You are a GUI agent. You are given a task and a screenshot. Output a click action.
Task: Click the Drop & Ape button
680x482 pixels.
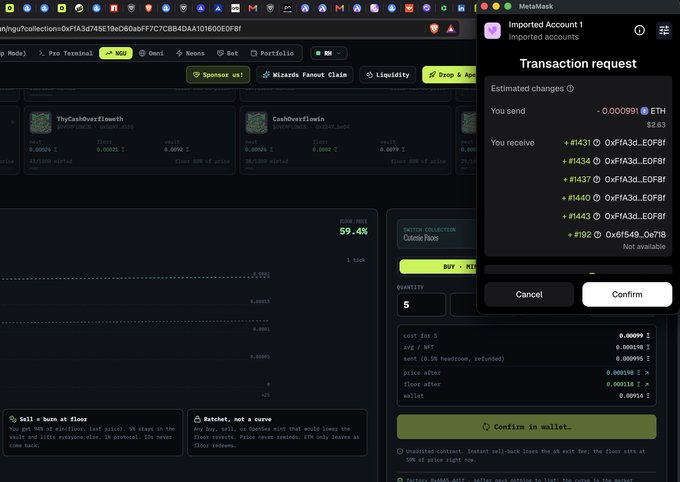[x=449, y=75]
